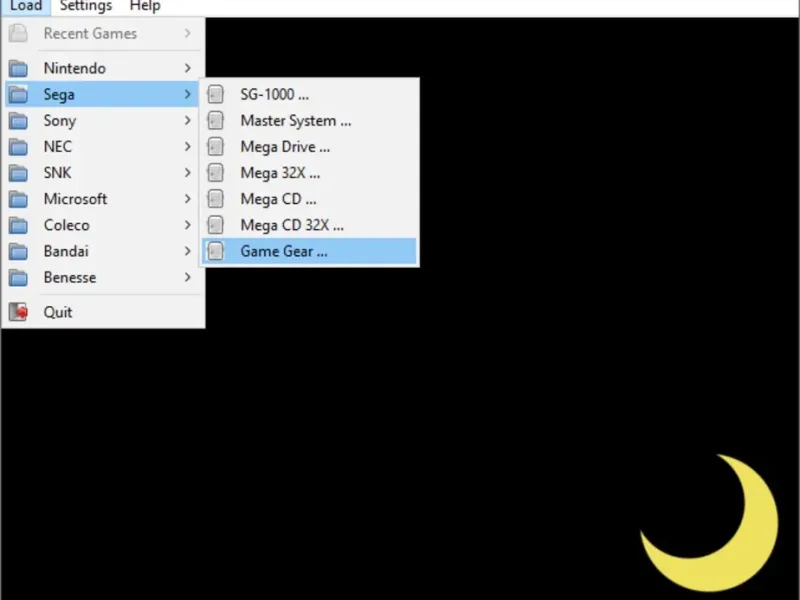Click the Master System cartridge icon
Viewport: 800px width, 600px height.
tap(215, 121)
